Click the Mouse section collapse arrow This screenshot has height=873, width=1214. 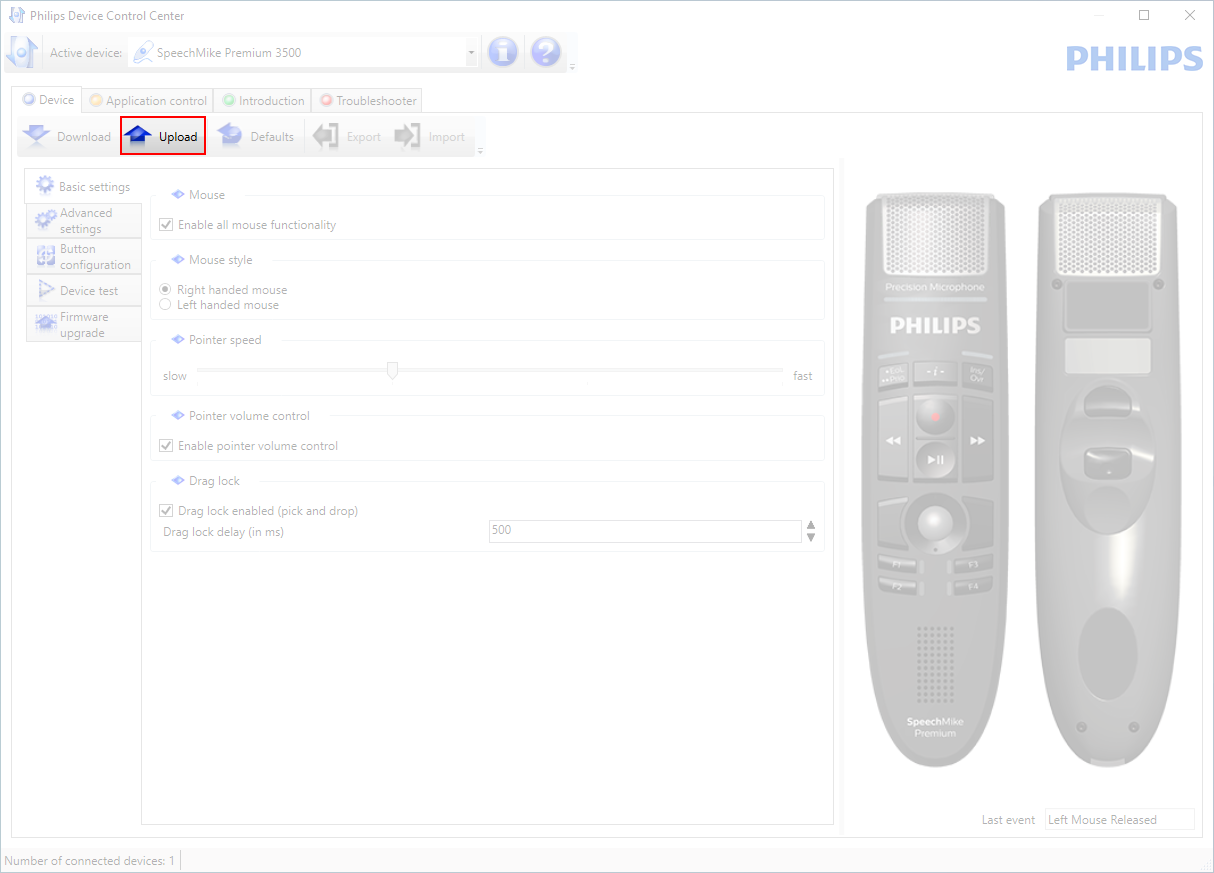[x=178, y=195]
